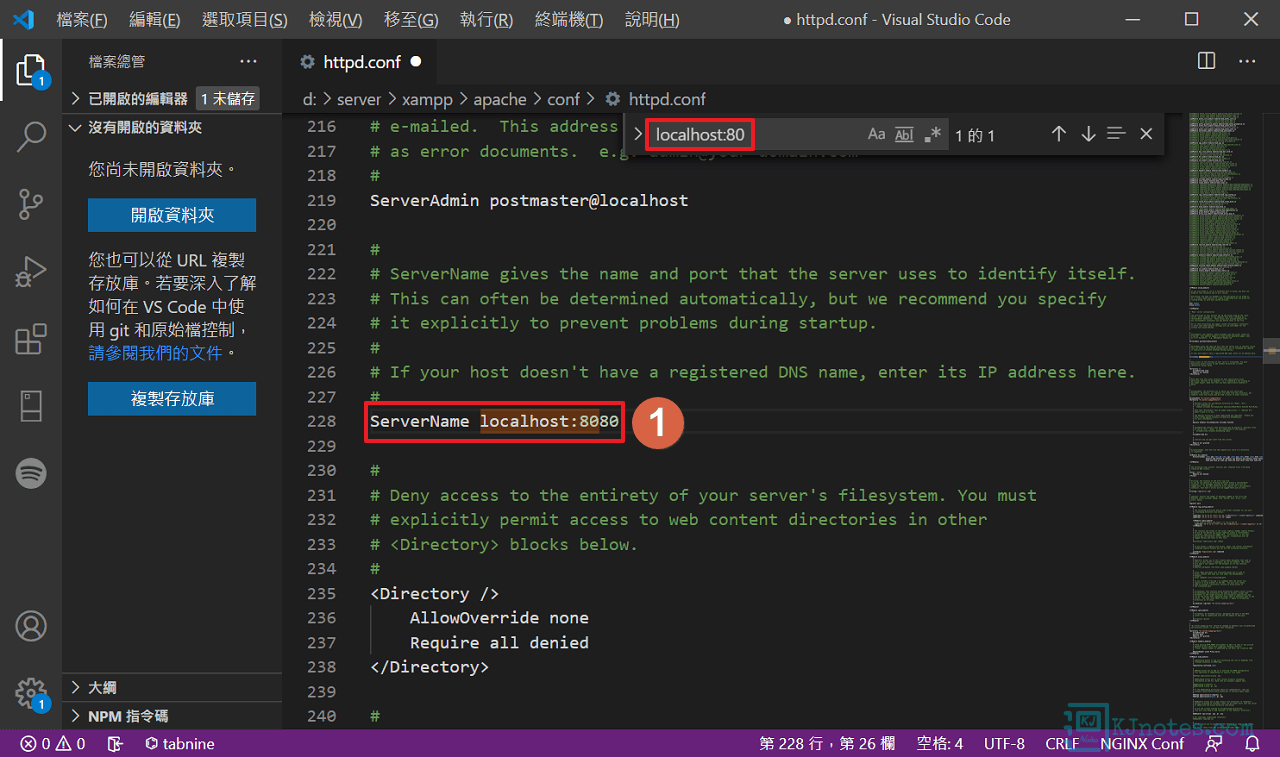The height and width of the screenshot is (757, 1280).
Task: Open the 移至(G) menu
Action: (411, 20)
